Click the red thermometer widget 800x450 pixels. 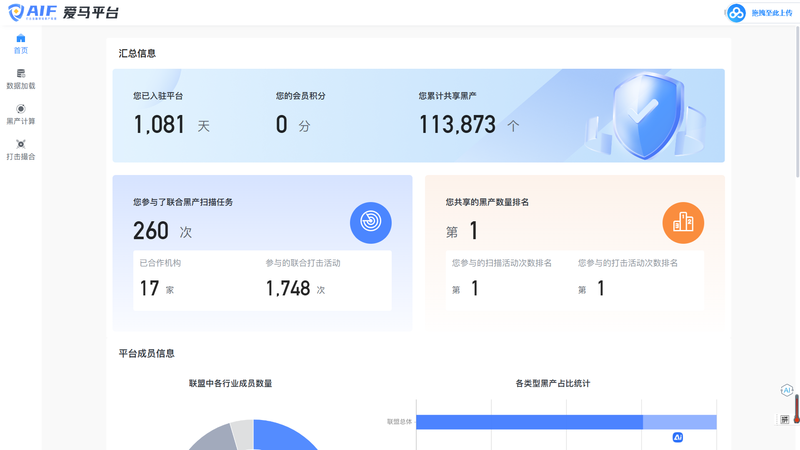point(796,409)
